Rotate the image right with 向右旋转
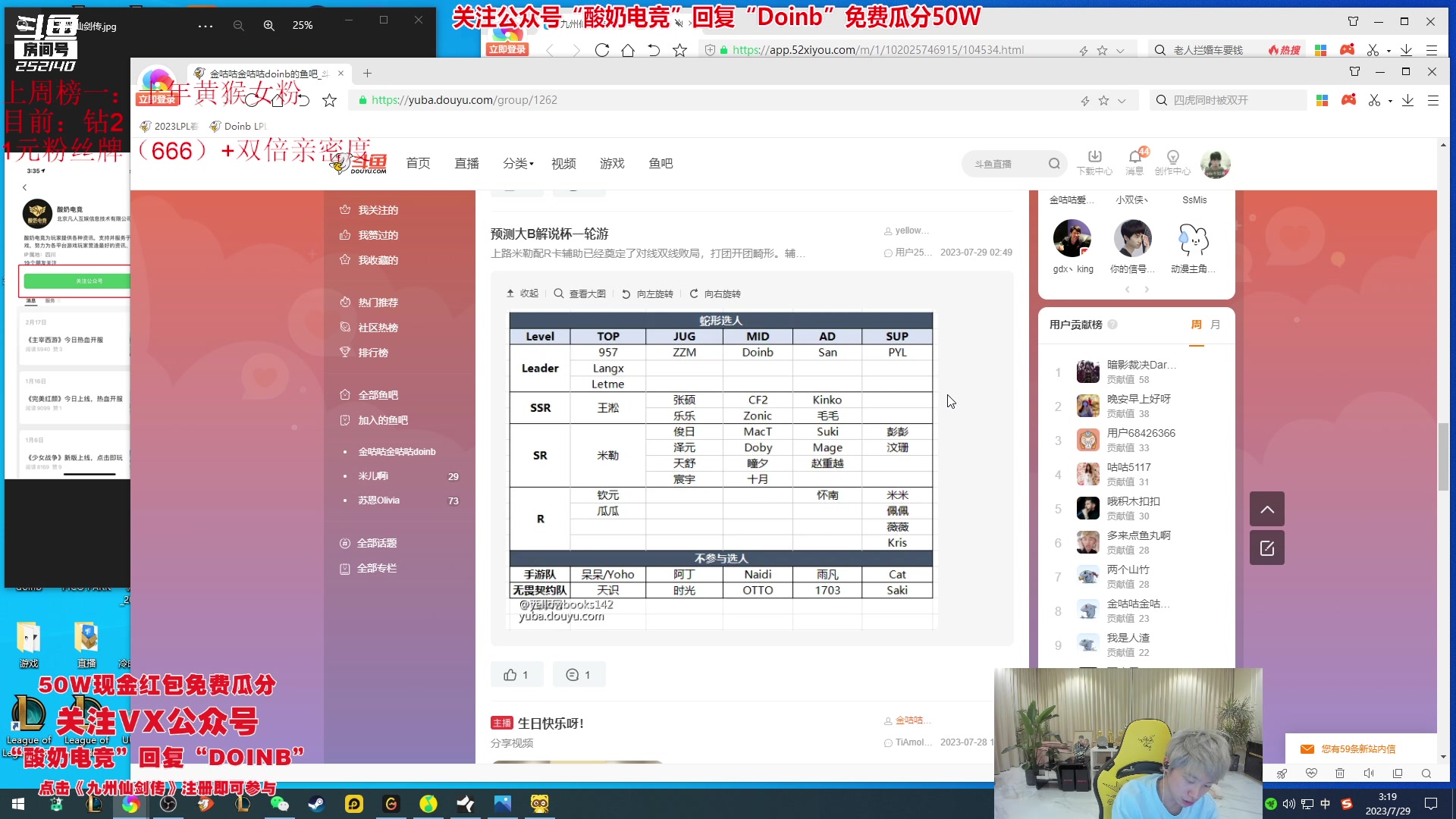The image size is (1456, 819). 714,293
